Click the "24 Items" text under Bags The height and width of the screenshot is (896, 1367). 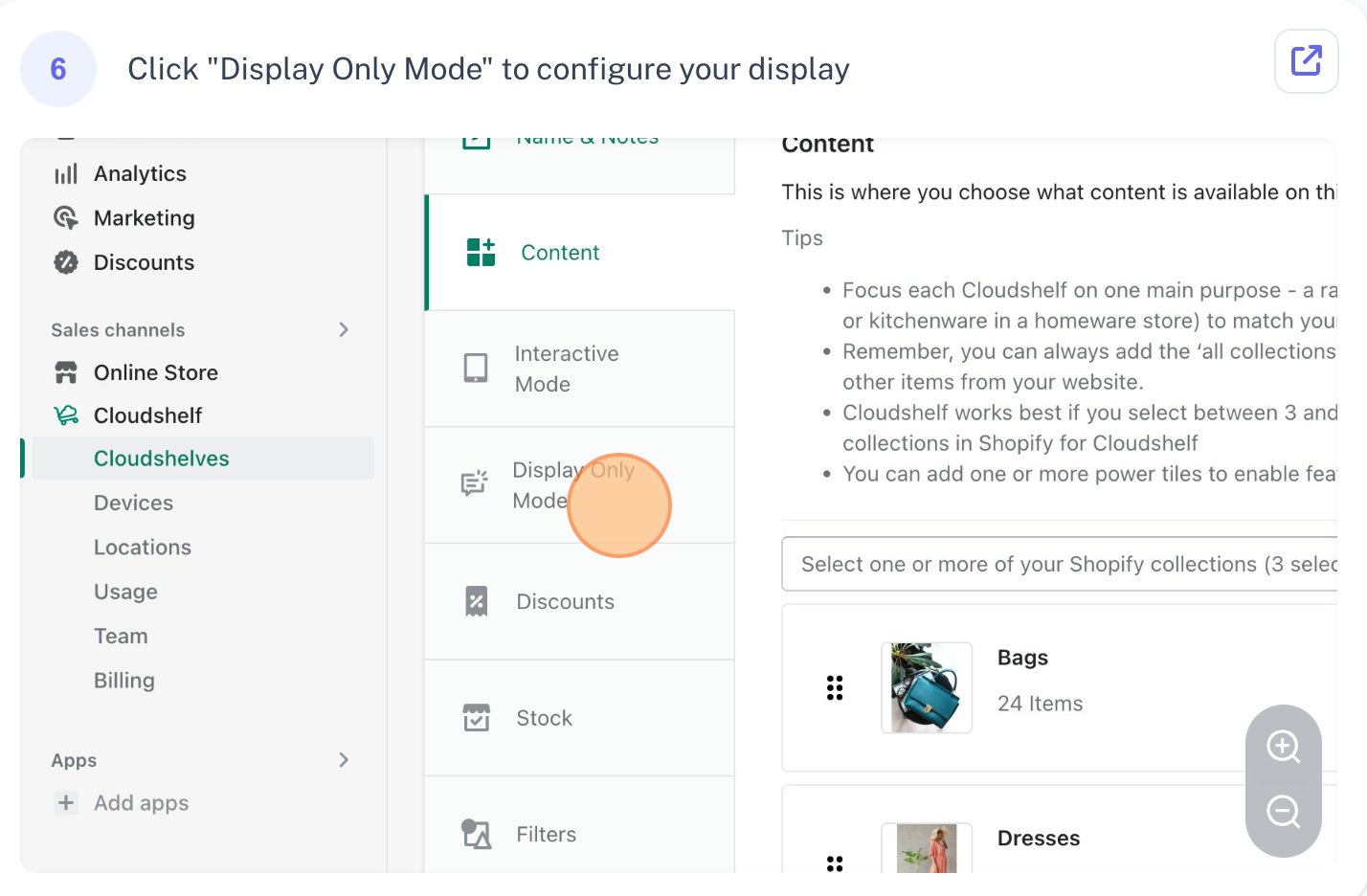pos(1040,704)
